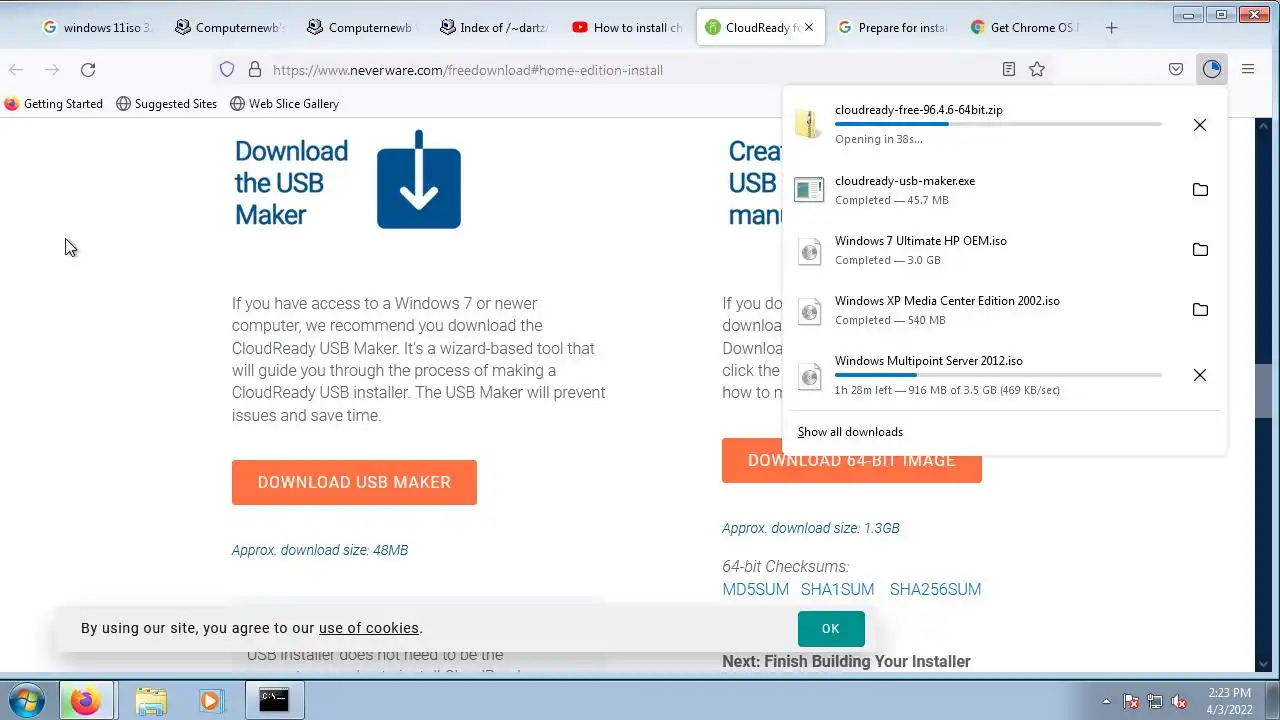This screenshot has height=720, width=1280.
Task: Open the Windows Start menu
Action: coord(27,700)
